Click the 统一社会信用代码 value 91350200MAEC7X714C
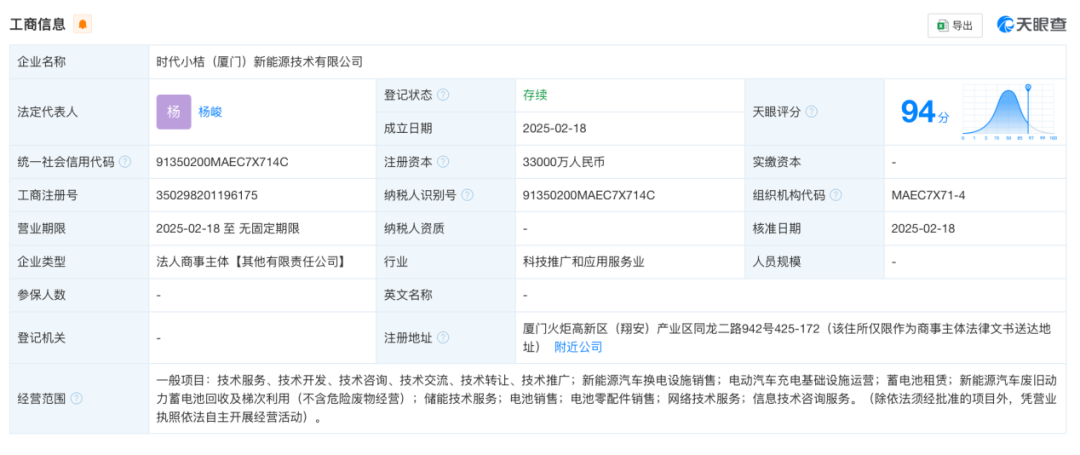 pyautogui.click(x=222, y=162)
